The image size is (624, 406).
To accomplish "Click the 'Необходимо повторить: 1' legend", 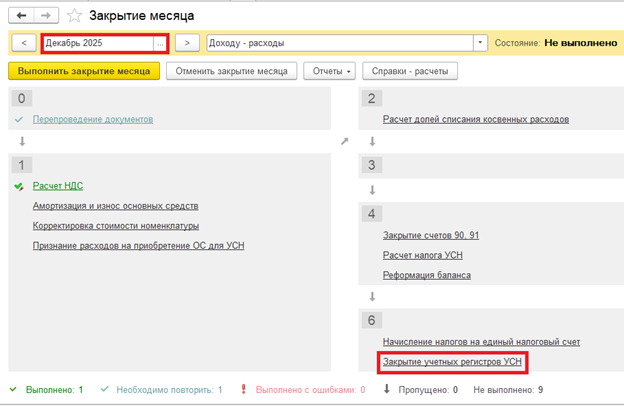I will pyautogui.click(x=169, y=390).
